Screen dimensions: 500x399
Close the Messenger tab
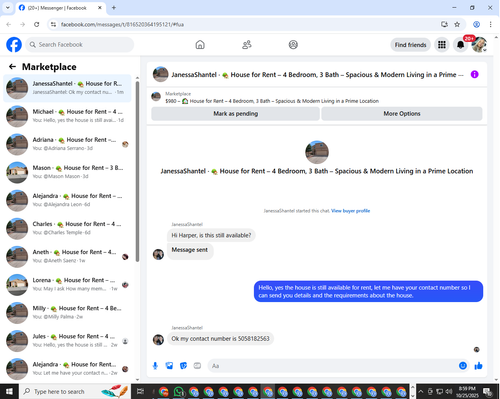100,8
